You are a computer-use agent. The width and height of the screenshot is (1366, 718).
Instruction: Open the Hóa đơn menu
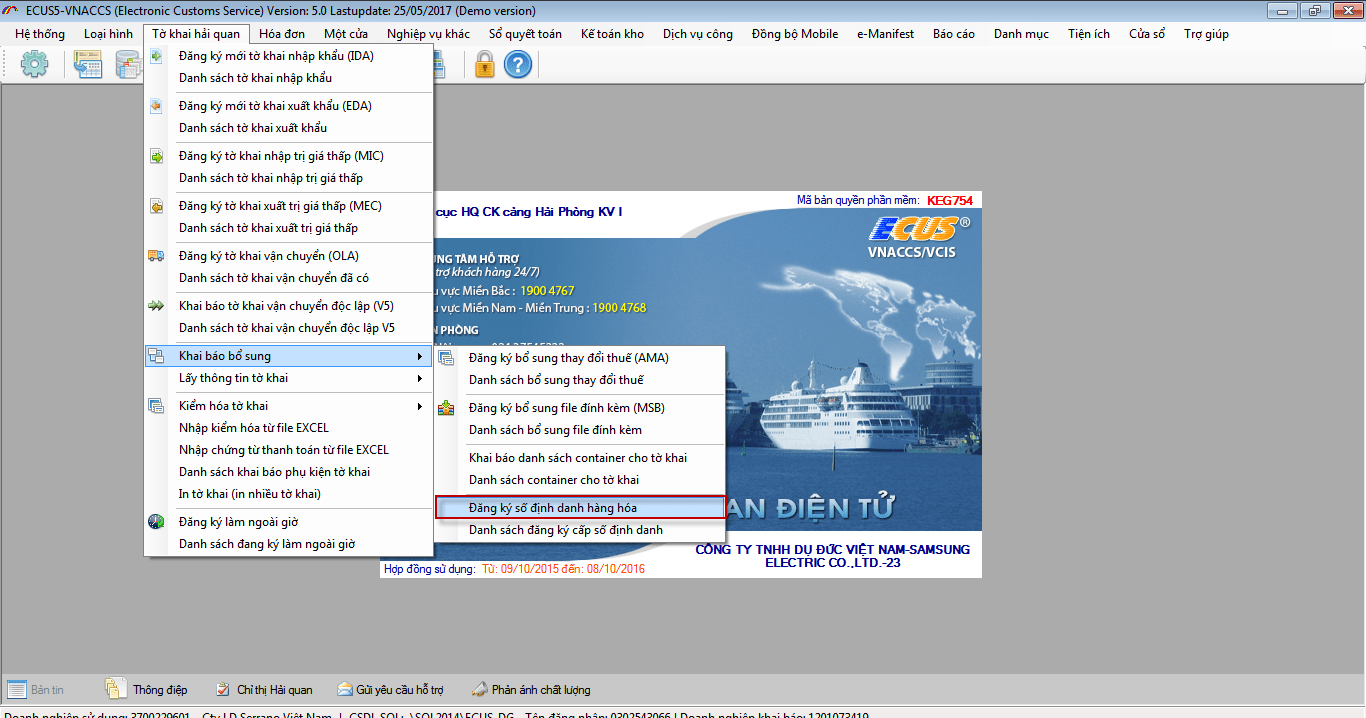pos(282,34)
